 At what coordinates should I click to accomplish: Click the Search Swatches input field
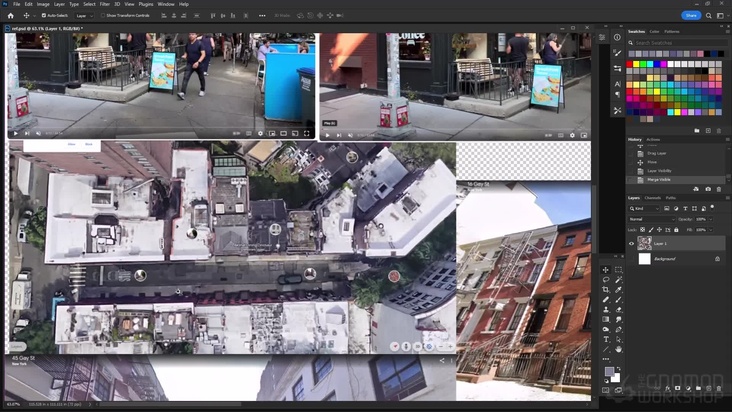click(x=675, y=43)
